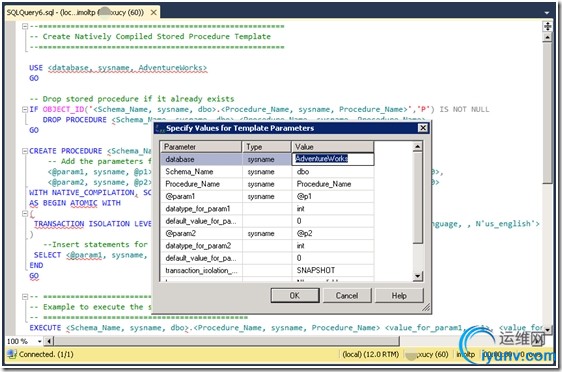
Task: Close the SQLQuery6.sql tab
Action: (x=153, y=13)
